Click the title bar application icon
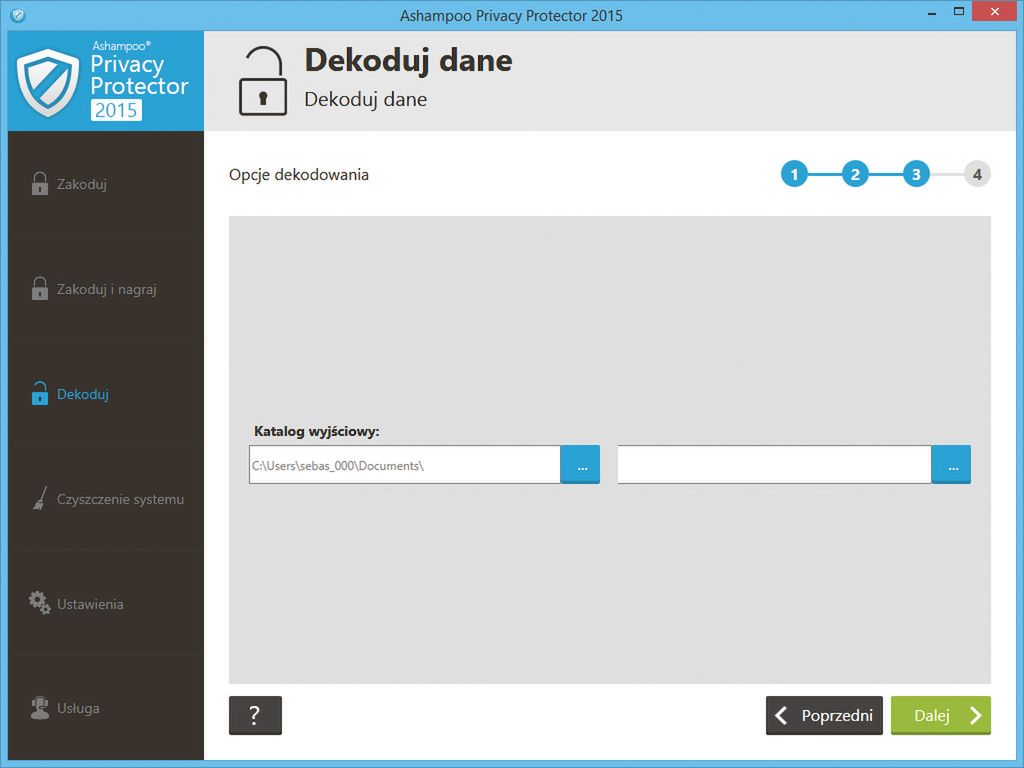1024x768 pixels. click(x=18, y=15)
